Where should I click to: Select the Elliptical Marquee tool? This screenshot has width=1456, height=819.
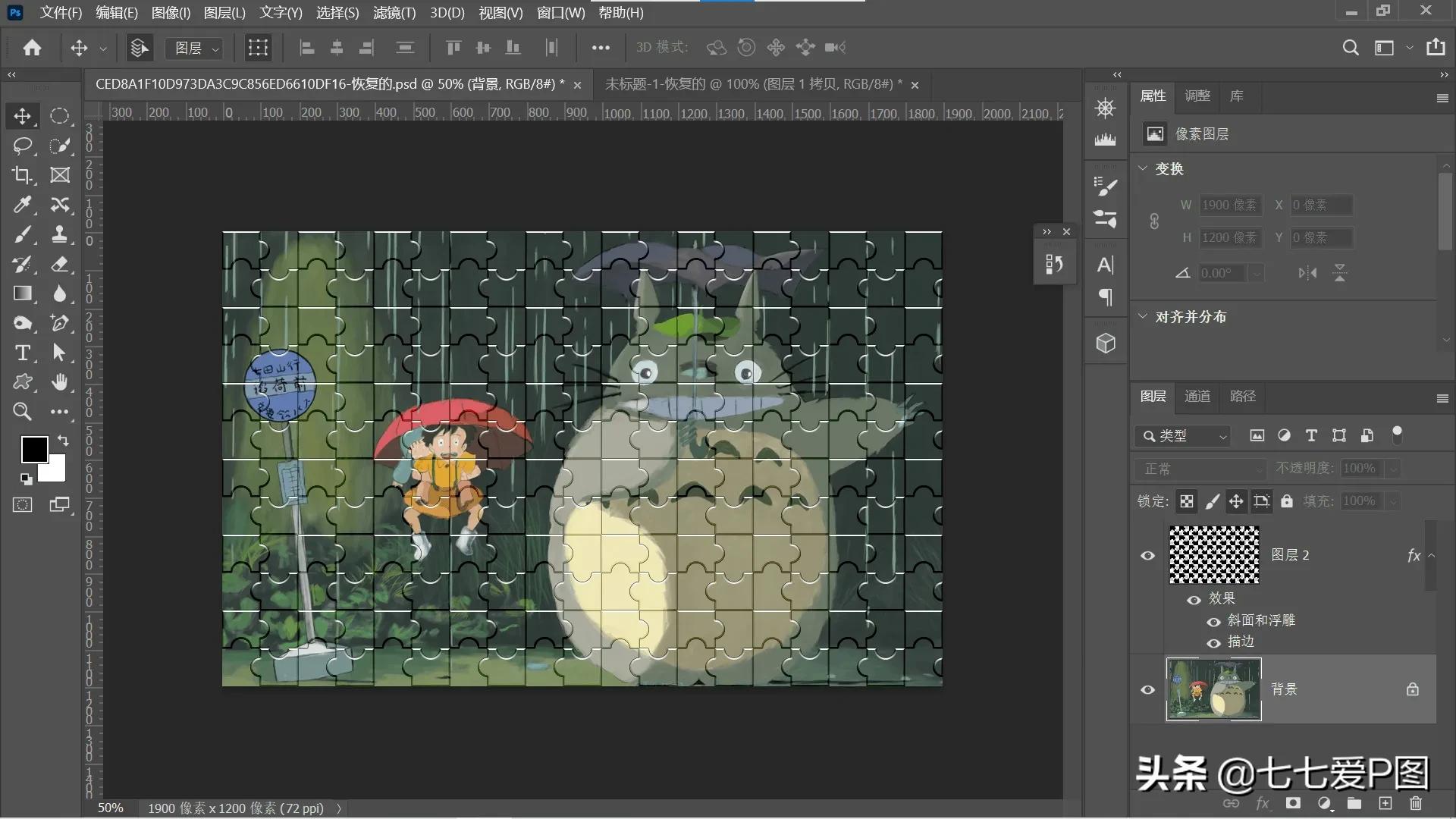pyautogui.click(x=60, y=116)
